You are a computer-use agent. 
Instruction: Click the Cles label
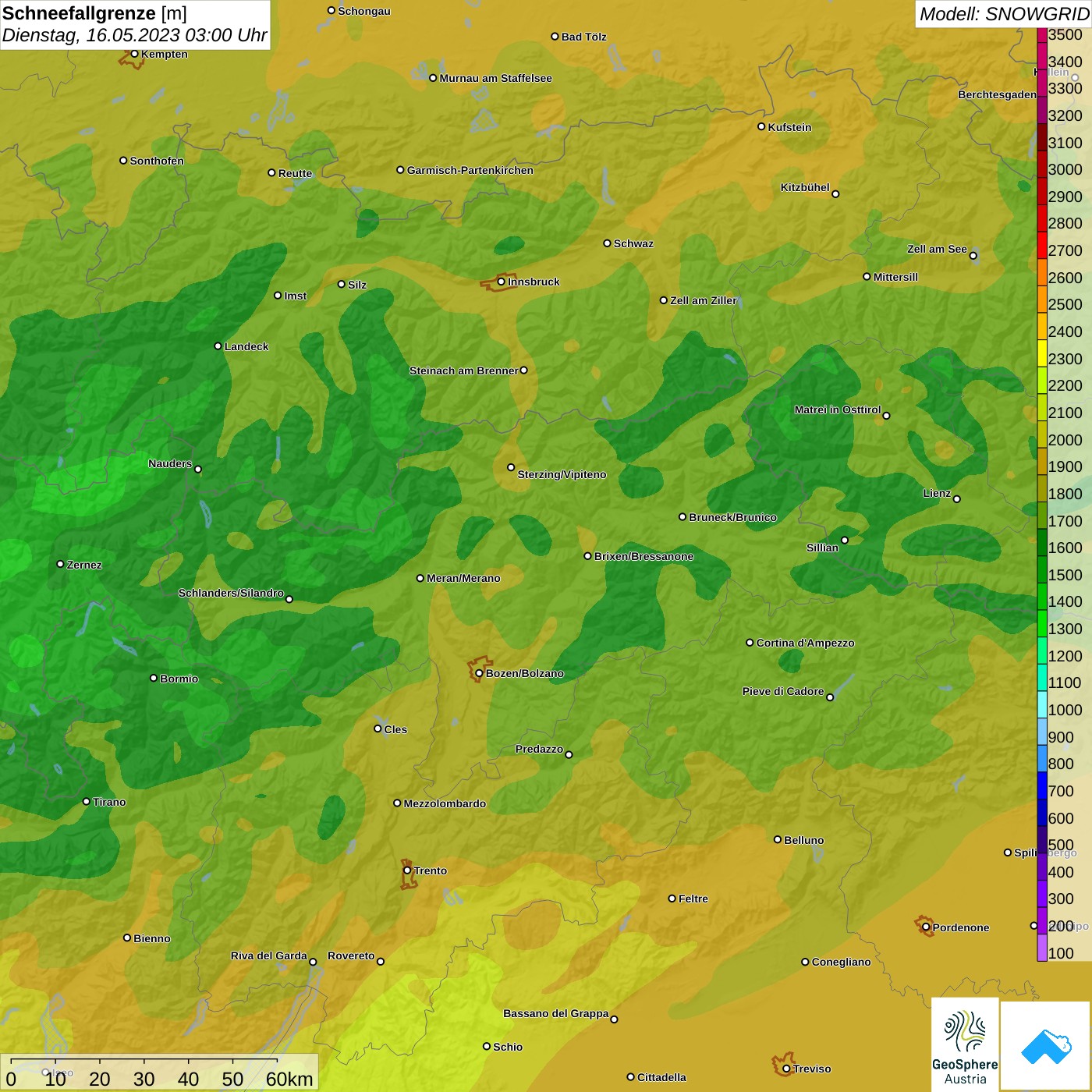point(395,729)
